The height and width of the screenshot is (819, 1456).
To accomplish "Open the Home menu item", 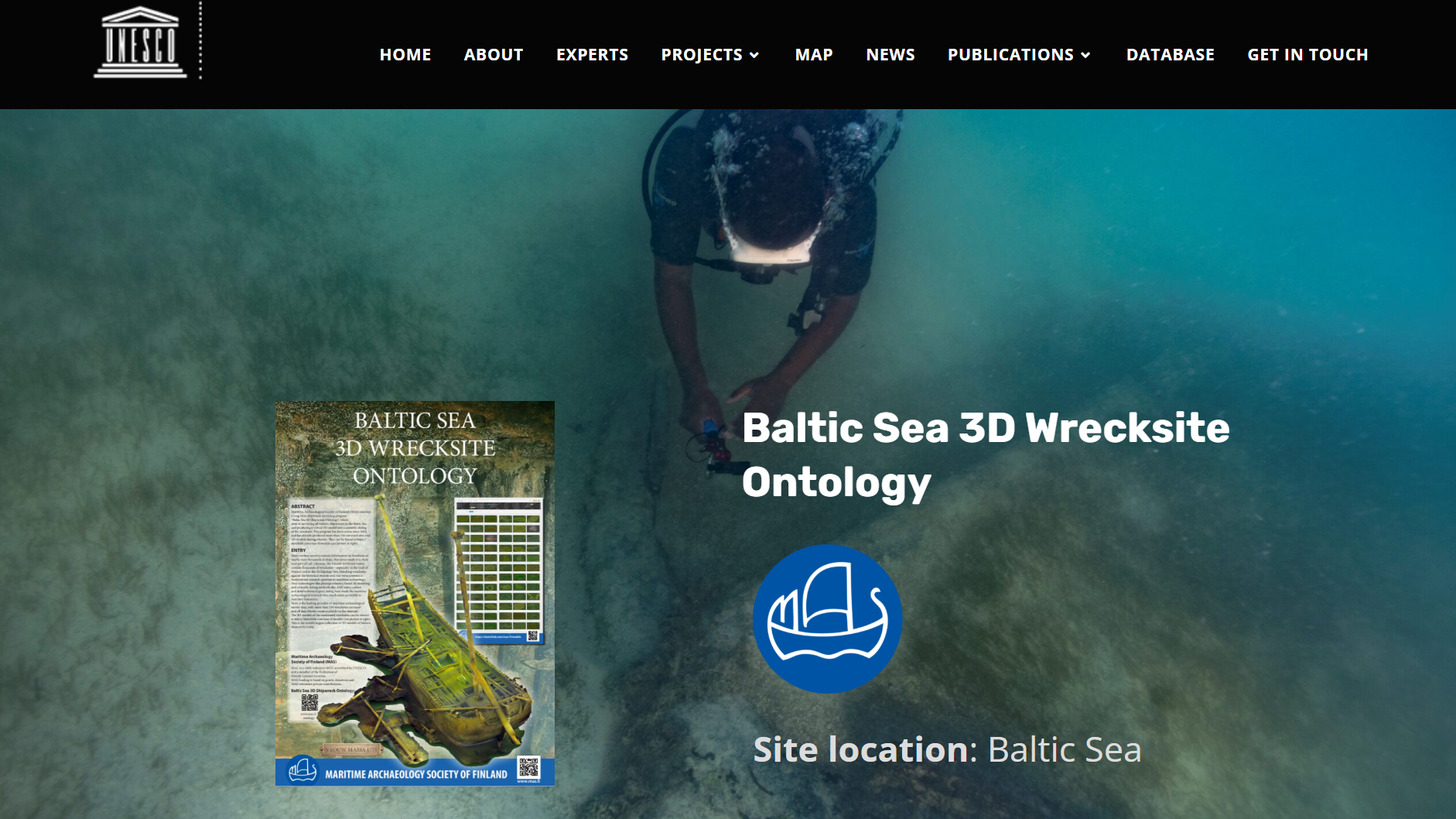I will tap(405, 54).
